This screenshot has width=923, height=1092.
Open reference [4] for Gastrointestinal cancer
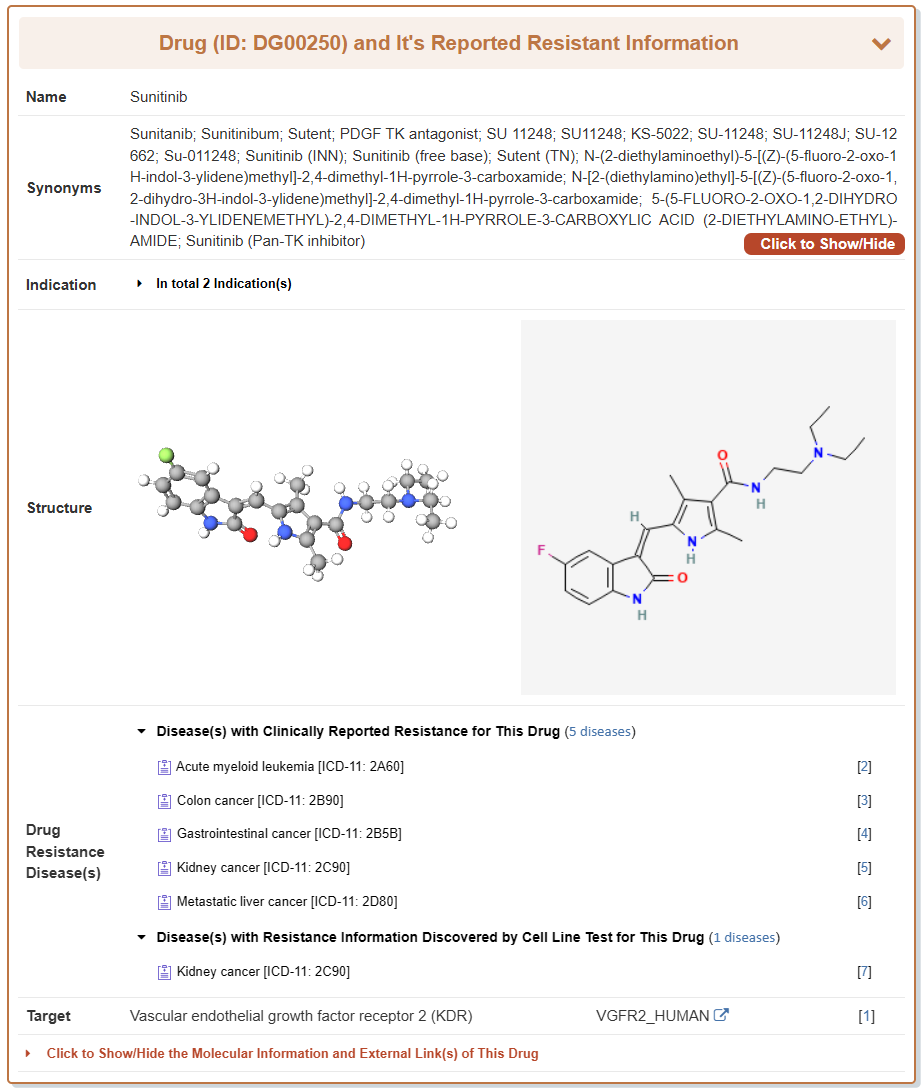(x=864, y=834)
